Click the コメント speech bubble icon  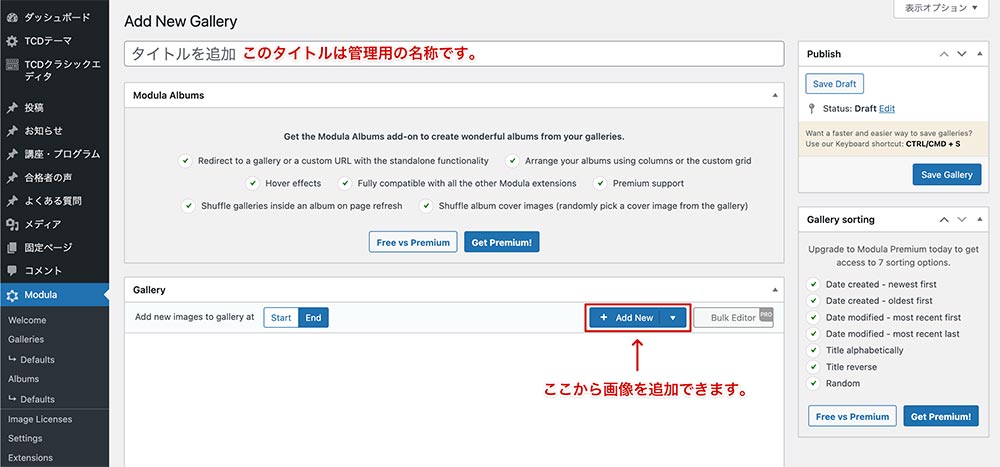[12, 271]
